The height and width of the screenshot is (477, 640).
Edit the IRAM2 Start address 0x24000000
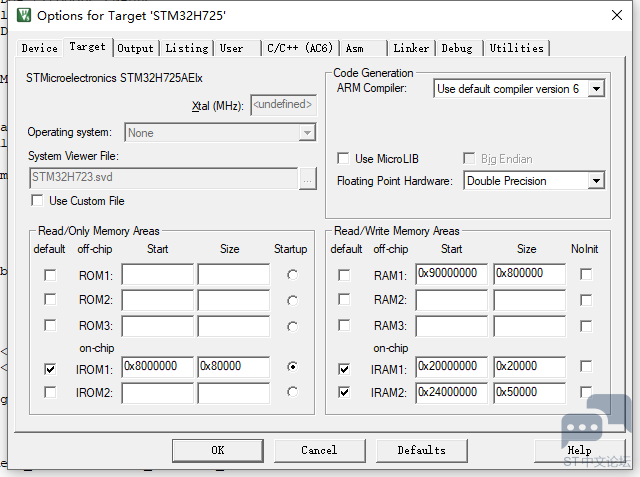(x=451, y=393)
